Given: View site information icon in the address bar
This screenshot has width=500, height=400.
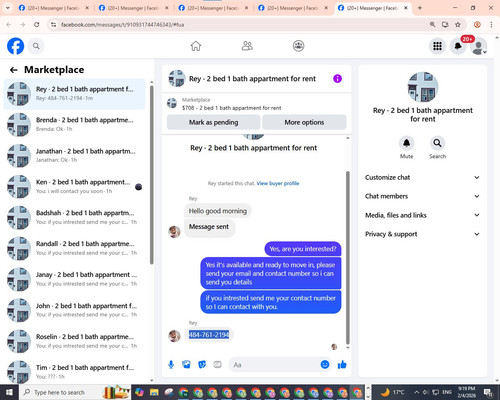Looking at the screenshot, I should coord(54,25).
